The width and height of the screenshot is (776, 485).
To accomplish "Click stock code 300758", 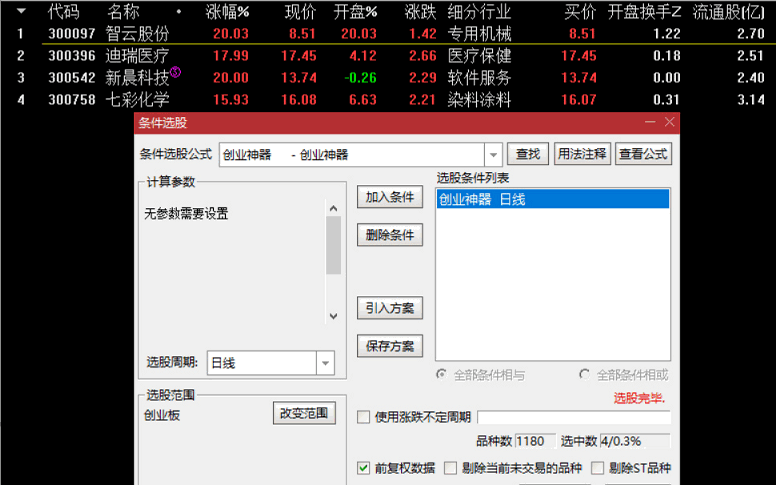I will 72,99.
